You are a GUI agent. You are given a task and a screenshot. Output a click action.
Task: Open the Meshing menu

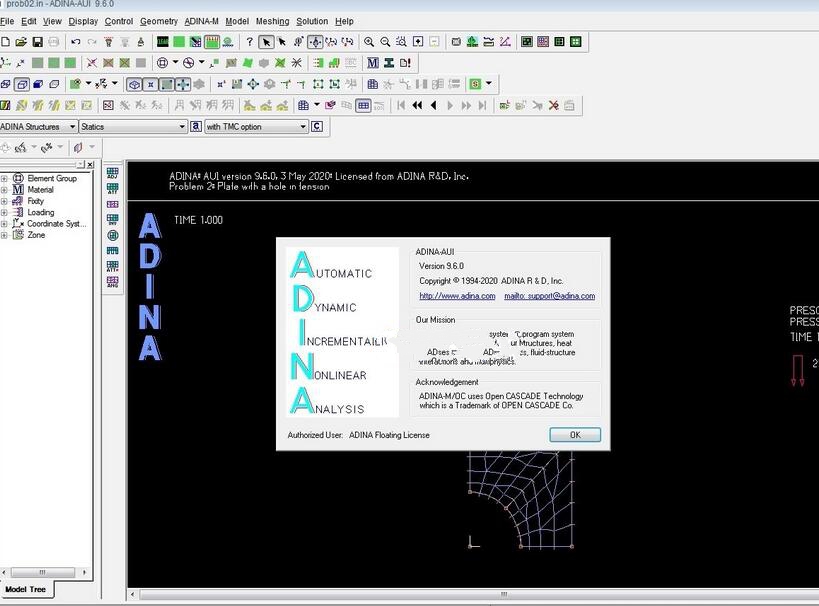(272, 21)
